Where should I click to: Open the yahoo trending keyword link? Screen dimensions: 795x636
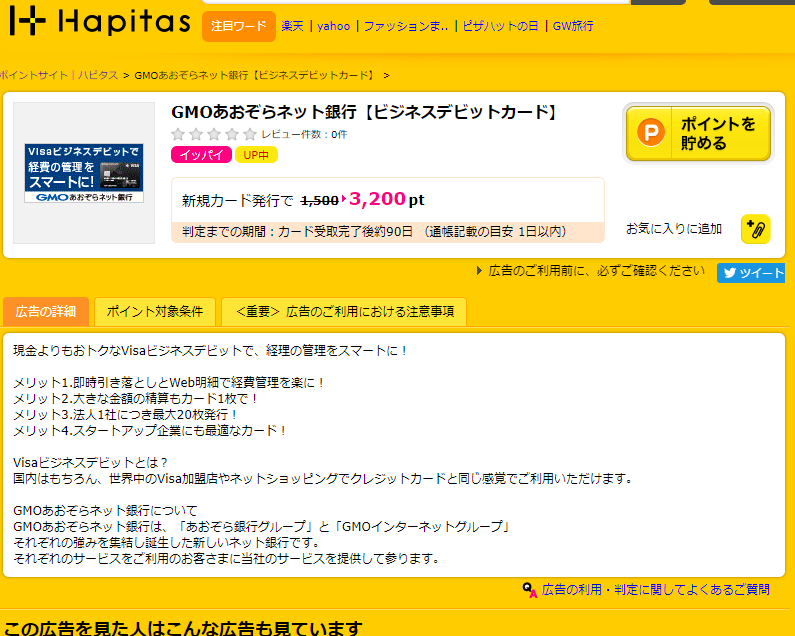(334, 26)
